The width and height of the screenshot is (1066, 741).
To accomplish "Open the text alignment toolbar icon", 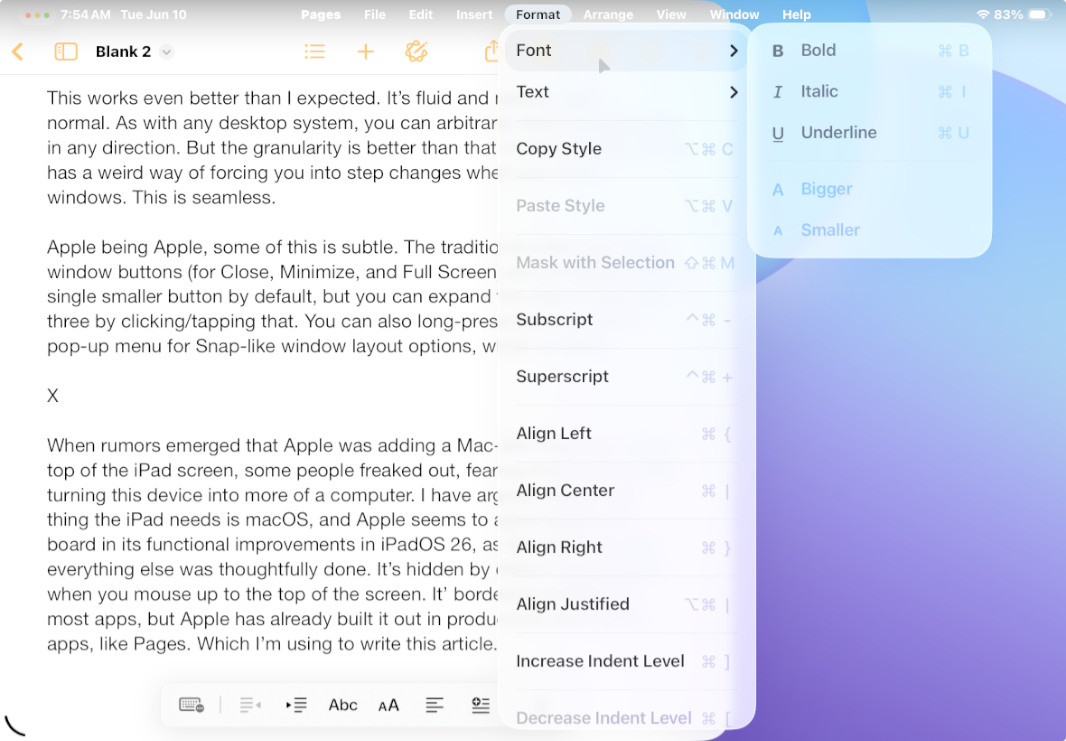I will click(434, 705).
